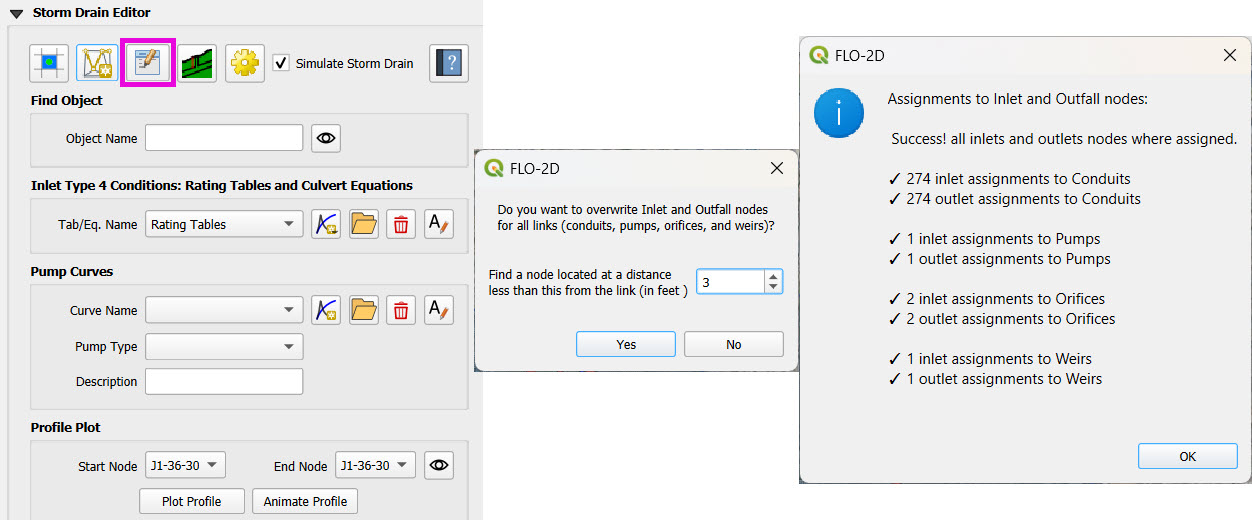The height and width of the screenshot is (520, 1252).
Task: Collapse the Storm Drain Editor panel
Action: 16,13
